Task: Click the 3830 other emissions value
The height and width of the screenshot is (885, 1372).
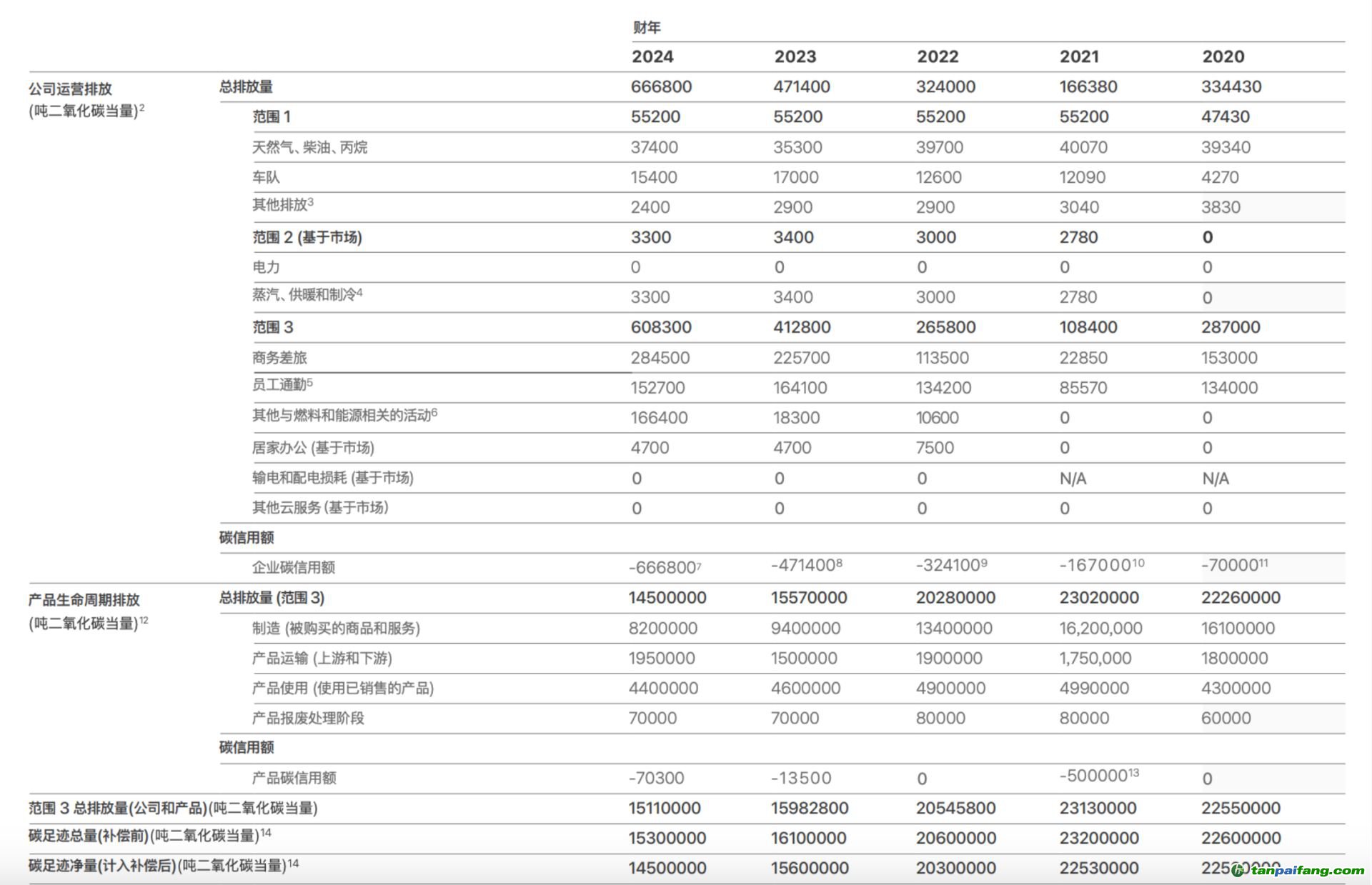Action: click(x=1221, y=207)
